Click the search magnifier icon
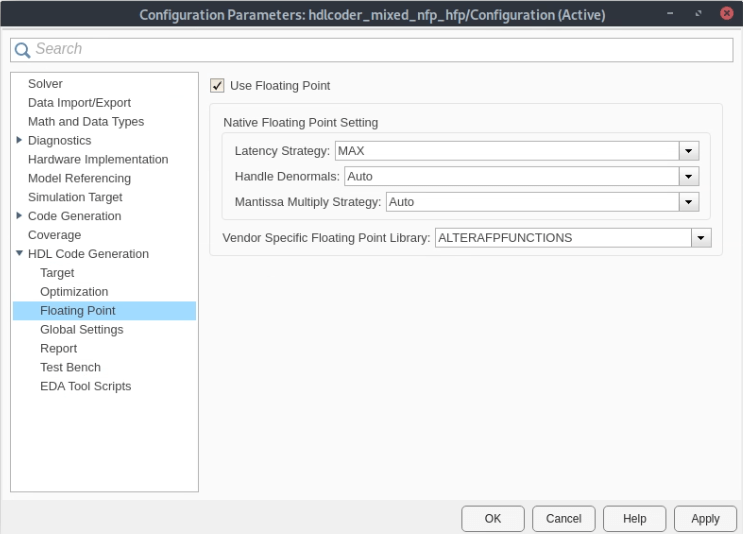This screenshot has width=743, height=534. point(22,49)
